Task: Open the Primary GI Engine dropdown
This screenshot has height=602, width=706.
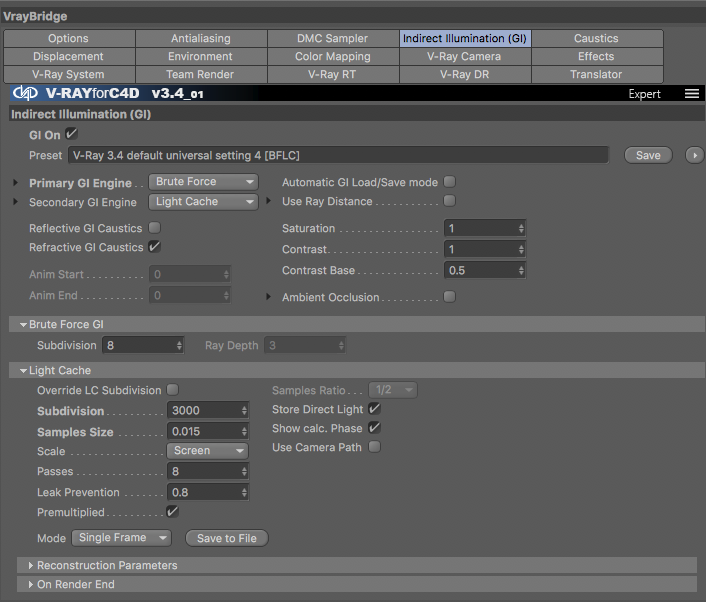Action: click(x=204, y=182)
